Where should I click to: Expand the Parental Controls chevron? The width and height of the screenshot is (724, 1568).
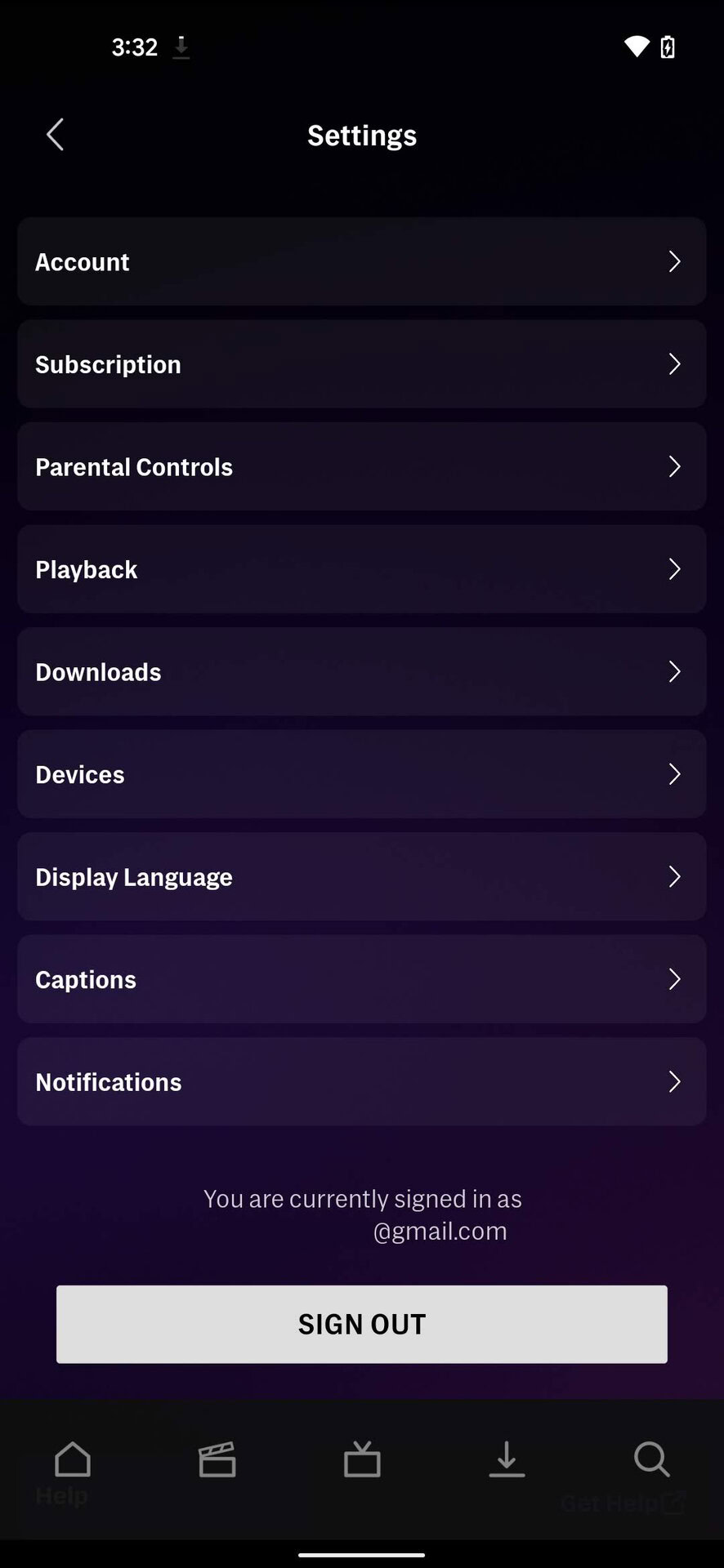674,466
